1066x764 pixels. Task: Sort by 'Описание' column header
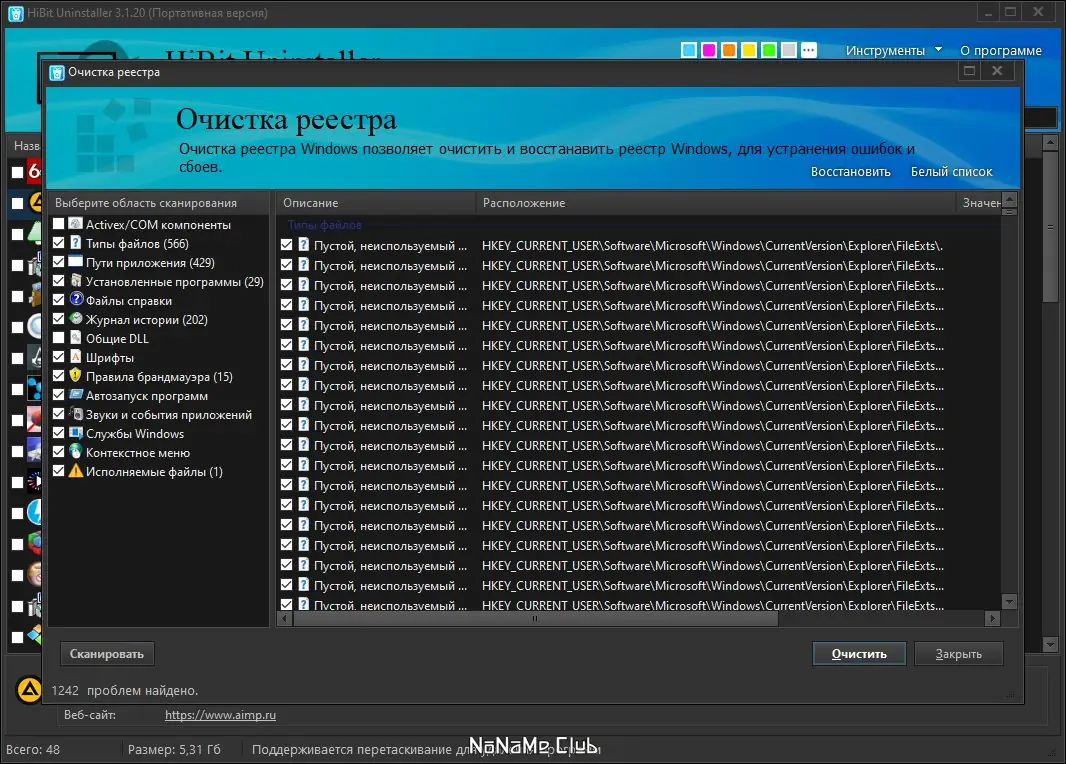tap(375, 203)
